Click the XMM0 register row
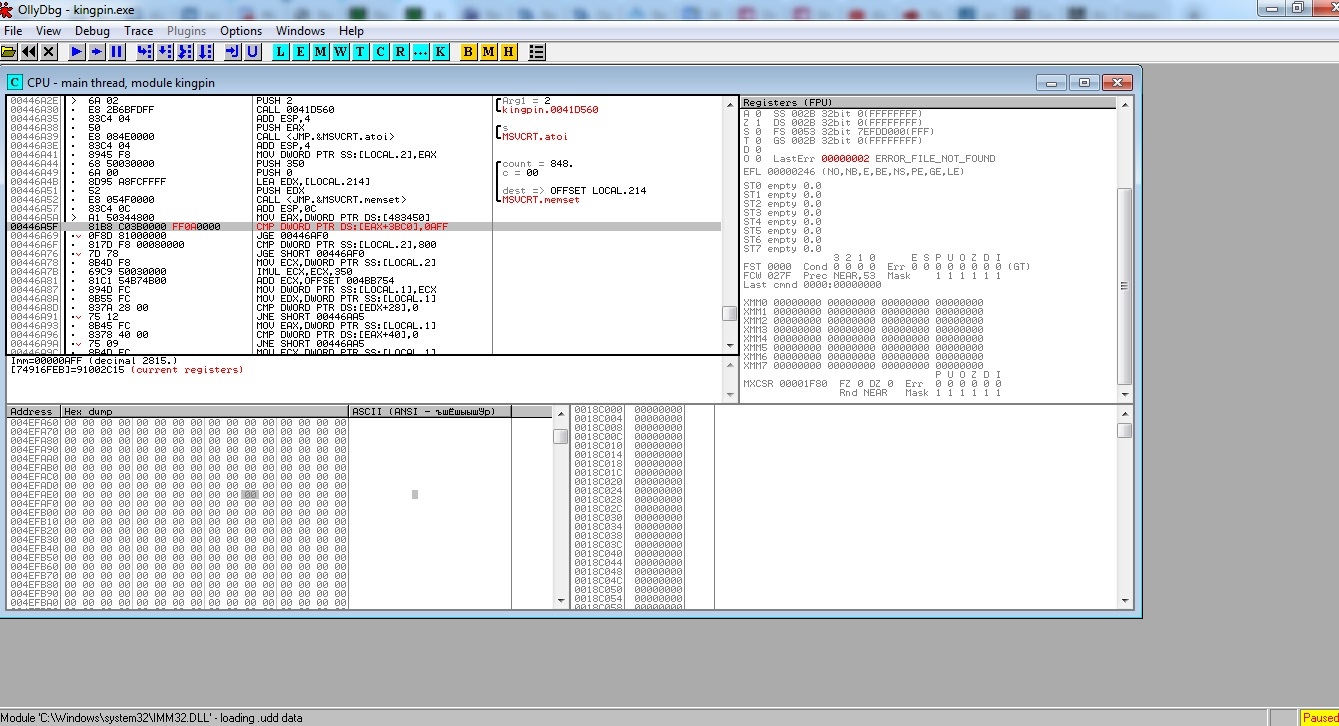 [x=863, y=303]
